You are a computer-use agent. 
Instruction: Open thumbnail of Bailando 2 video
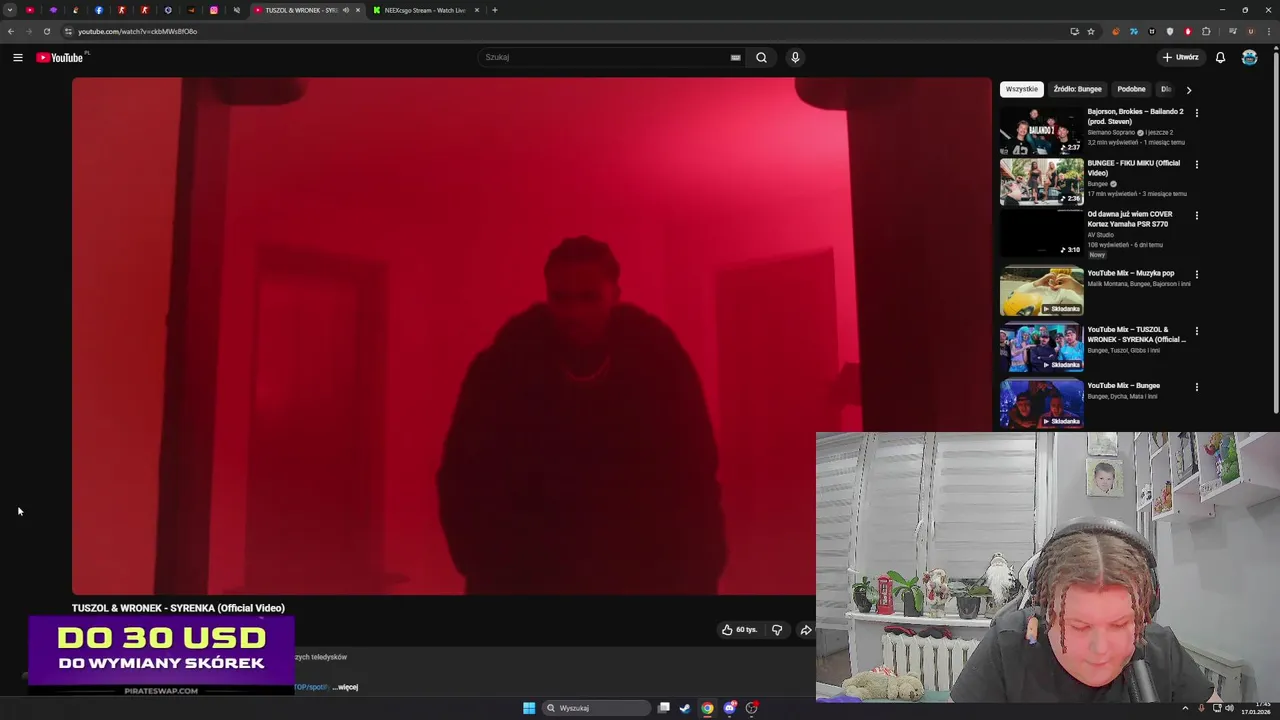tap(1041, 130)
